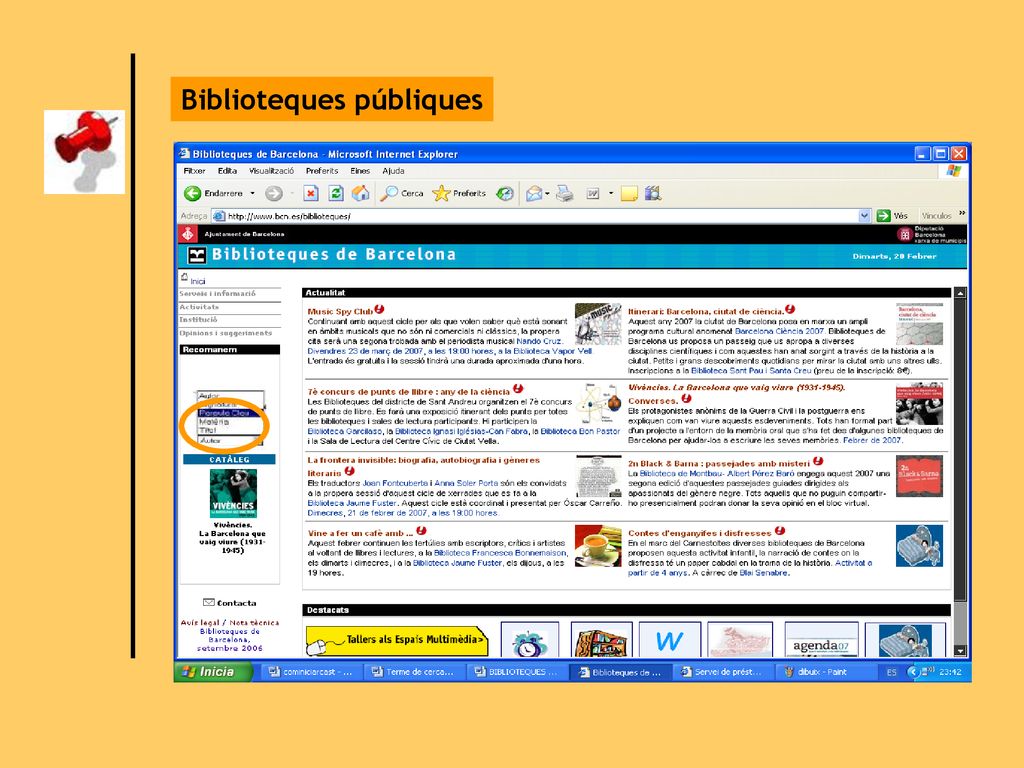
Task: Click page scrollbar up arrow
Action: tap(960, 293)
